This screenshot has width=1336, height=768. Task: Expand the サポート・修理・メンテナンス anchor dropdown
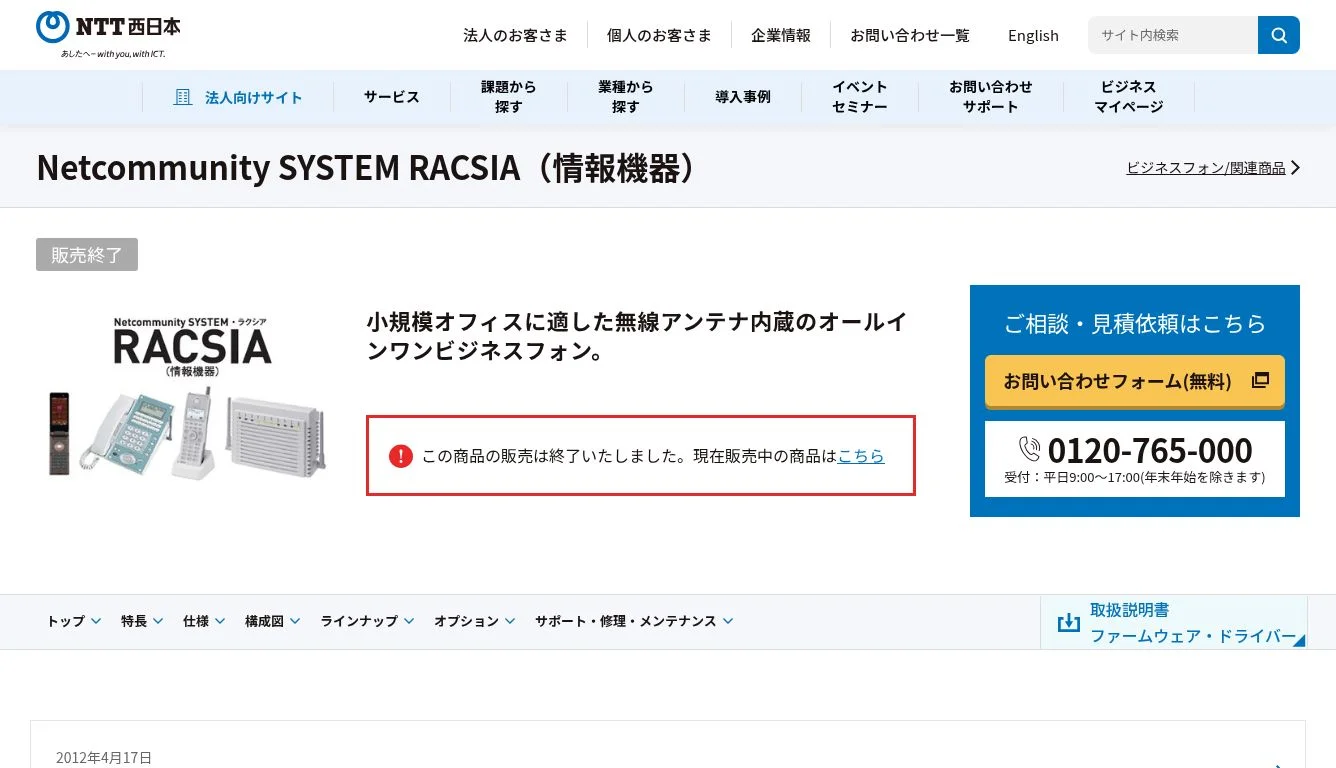[x=634, y=621]
